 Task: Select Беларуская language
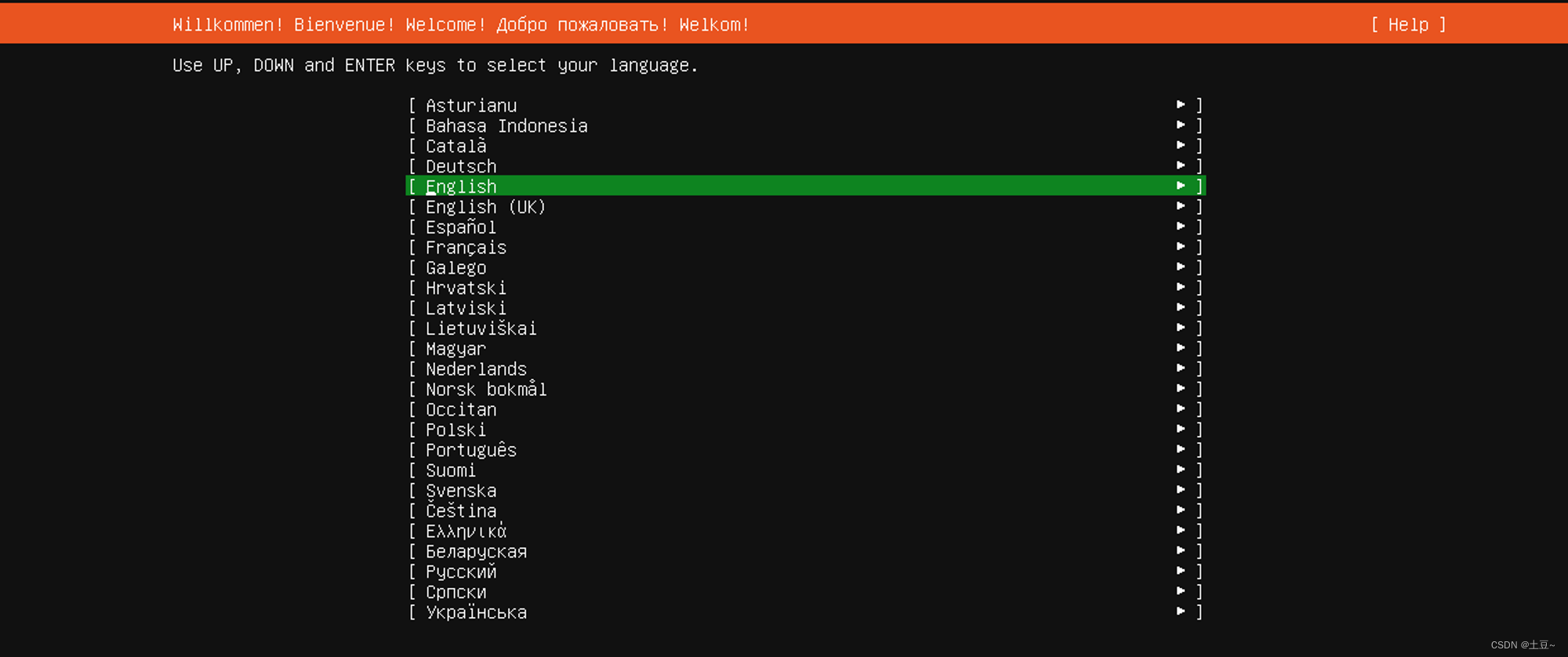coord(805,551)
